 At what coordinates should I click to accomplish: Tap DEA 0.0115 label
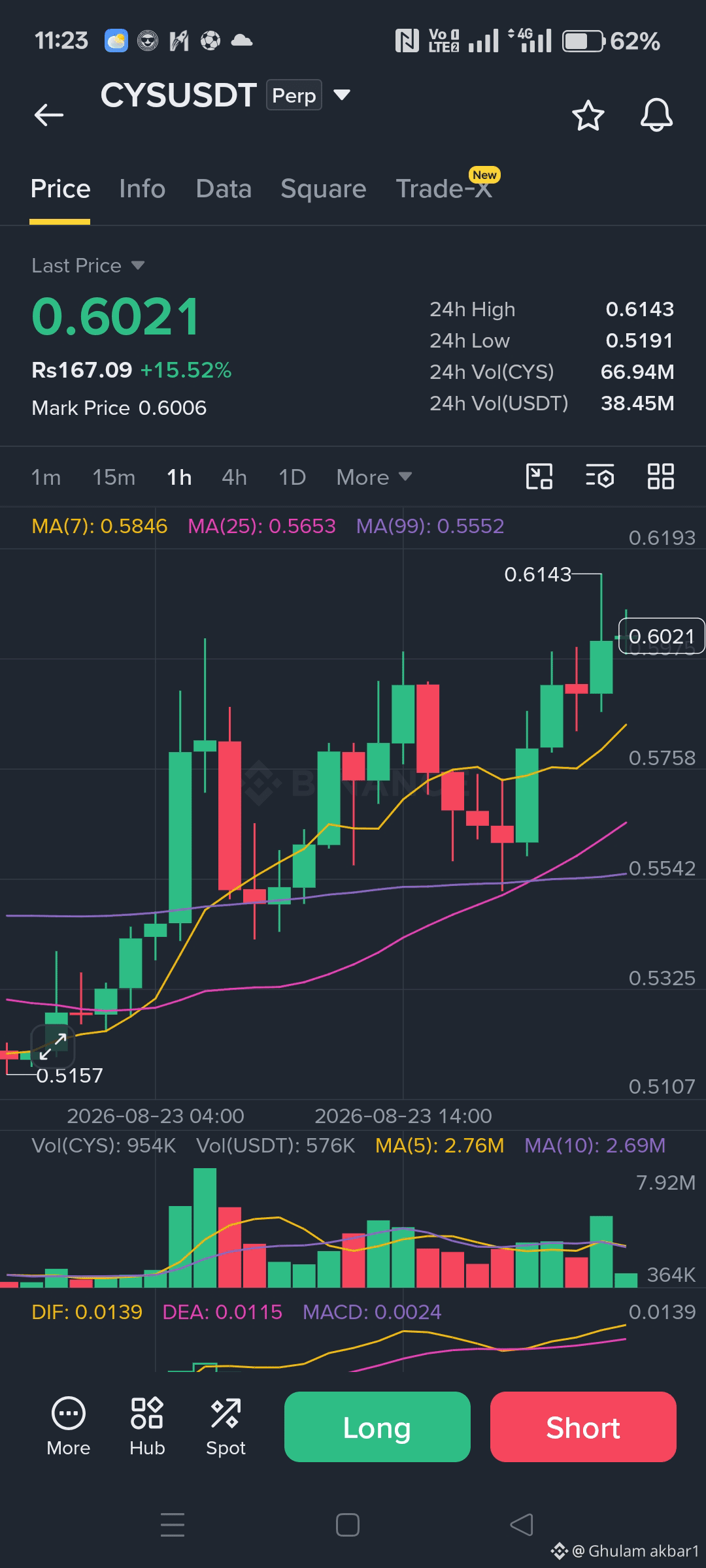click(x=222, y=1312)
